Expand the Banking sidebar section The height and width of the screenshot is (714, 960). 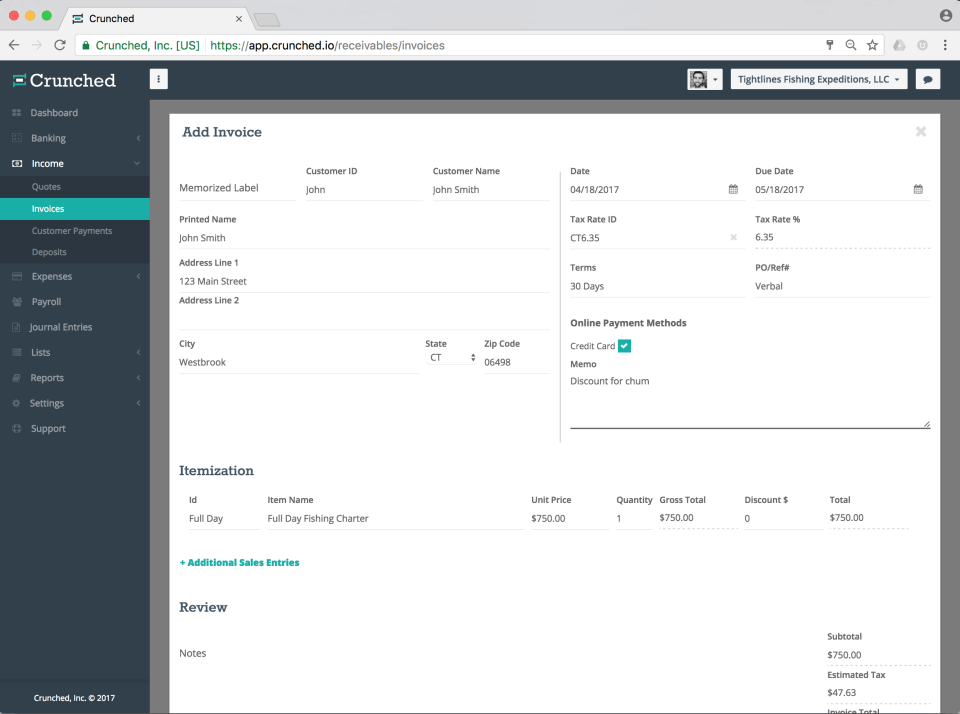click(x=75, y=138)
